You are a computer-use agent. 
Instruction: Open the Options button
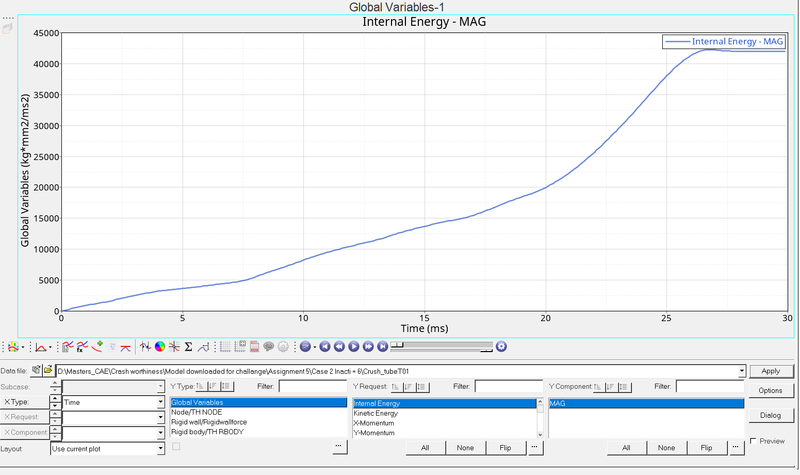pyautogui.click(x=770, y=390)
